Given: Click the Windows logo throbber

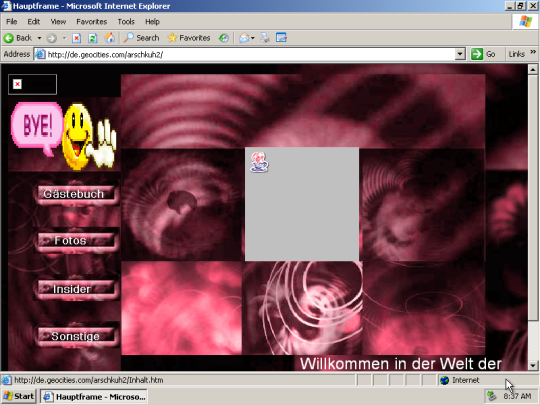Looking at the screenshot, I should (x=526, y=22).
